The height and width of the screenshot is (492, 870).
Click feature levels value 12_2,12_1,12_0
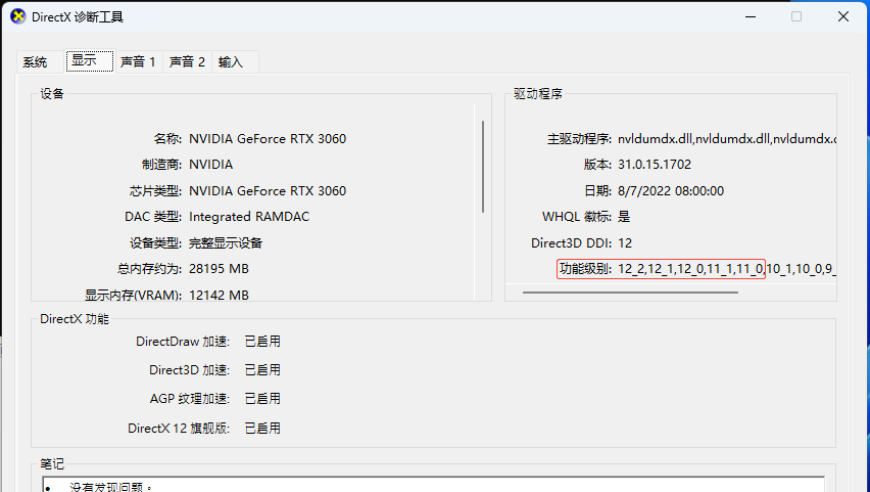click(727, 269)
